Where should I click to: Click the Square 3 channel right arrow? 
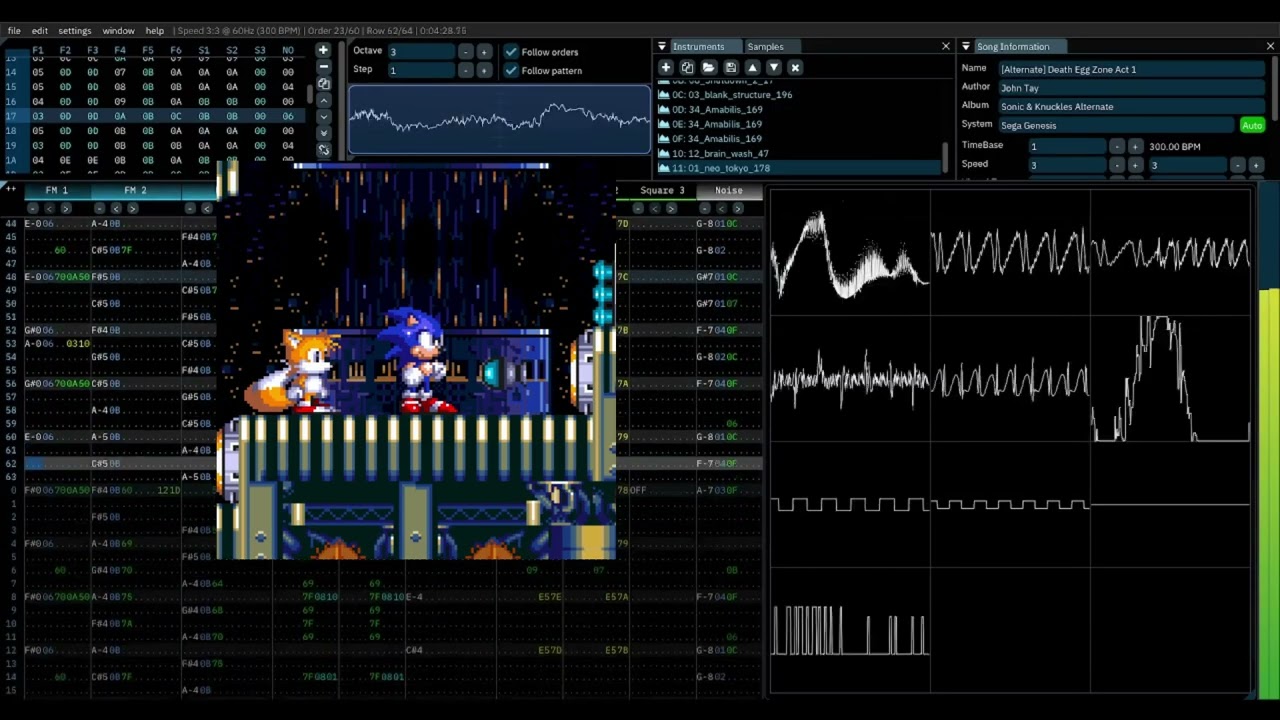(672, 208)
